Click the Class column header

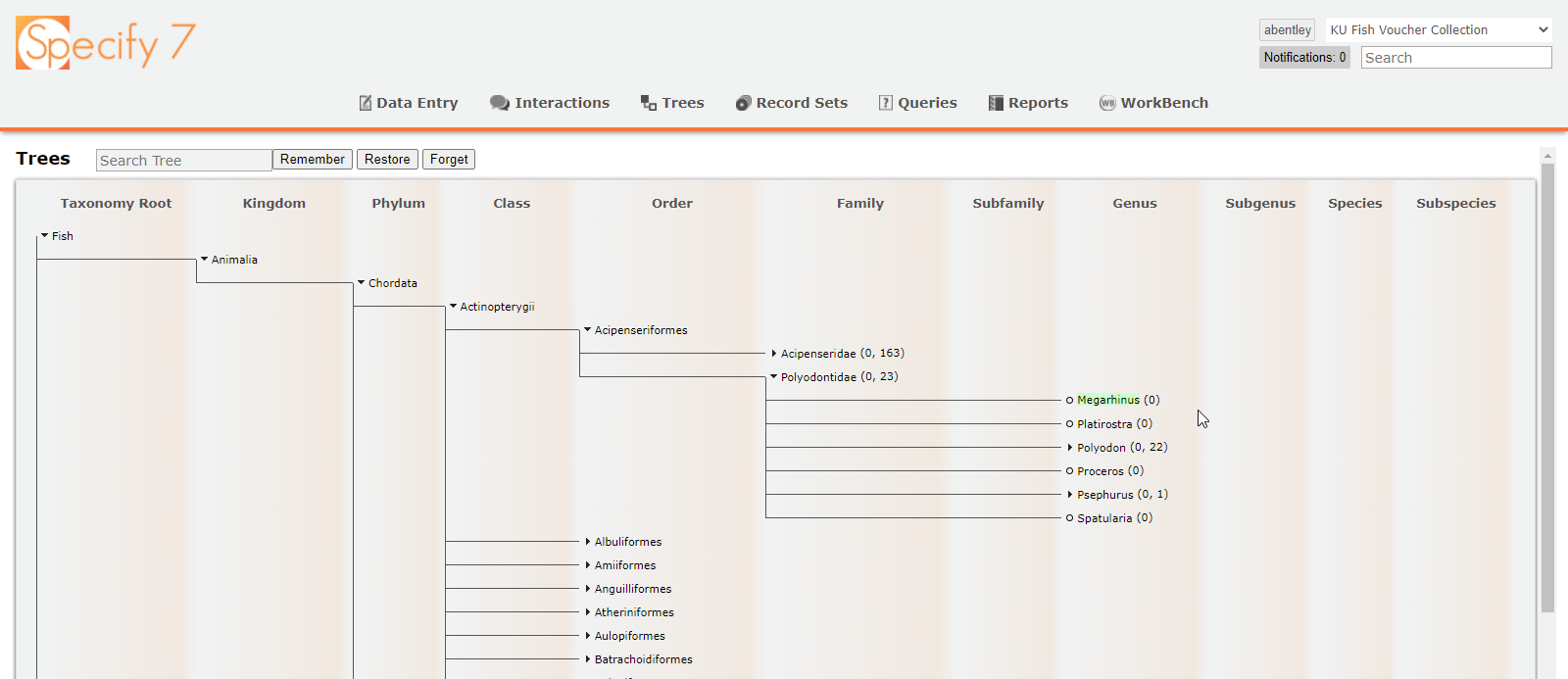pyautogui.click(x=512, y=204)
